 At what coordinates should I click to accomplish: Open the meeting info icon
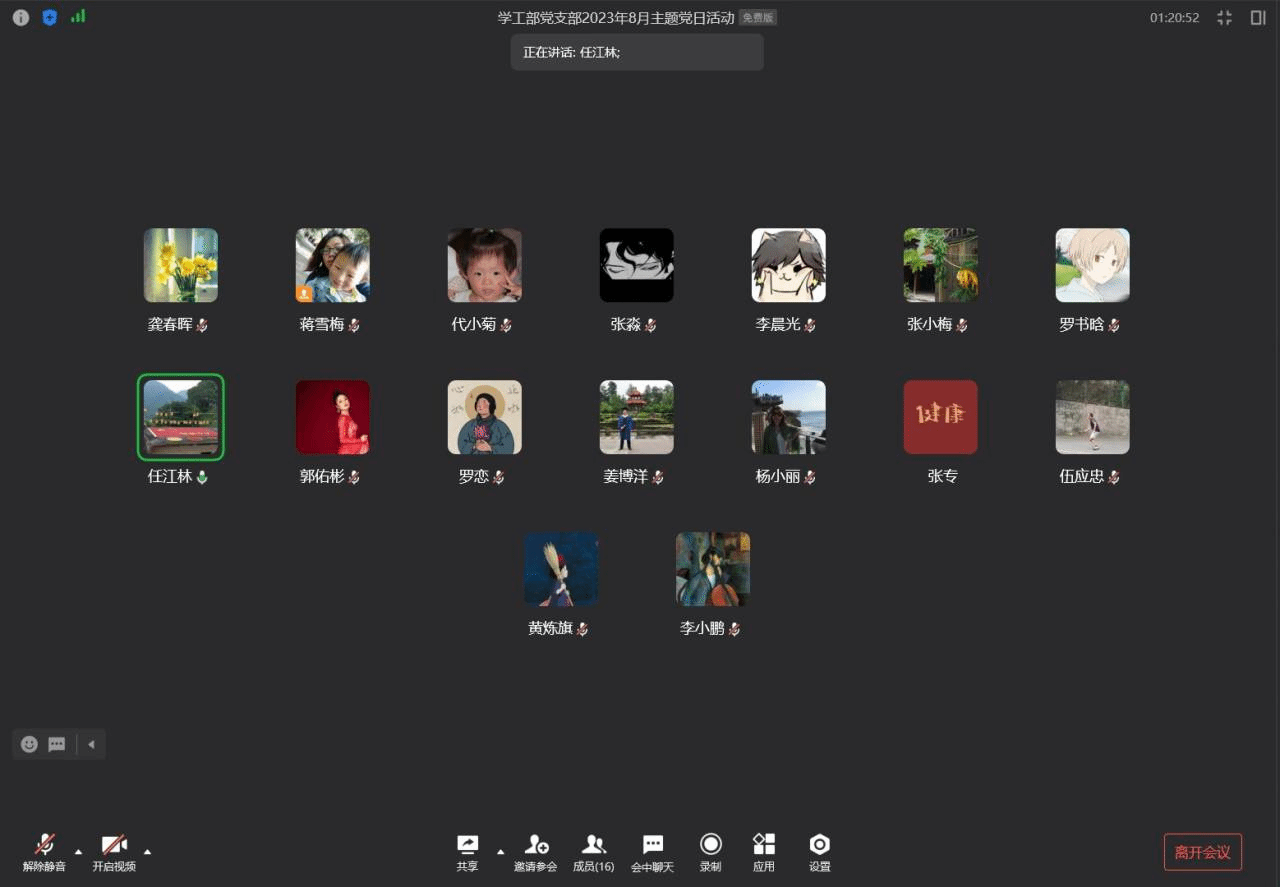(x=21, y=17)
